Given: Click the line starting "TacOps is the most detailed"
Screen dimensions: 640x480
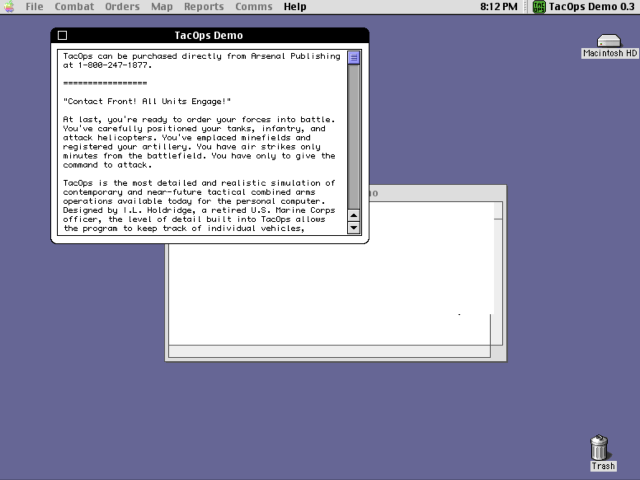Looking at the screenshot, I should (x=199, y=183).
